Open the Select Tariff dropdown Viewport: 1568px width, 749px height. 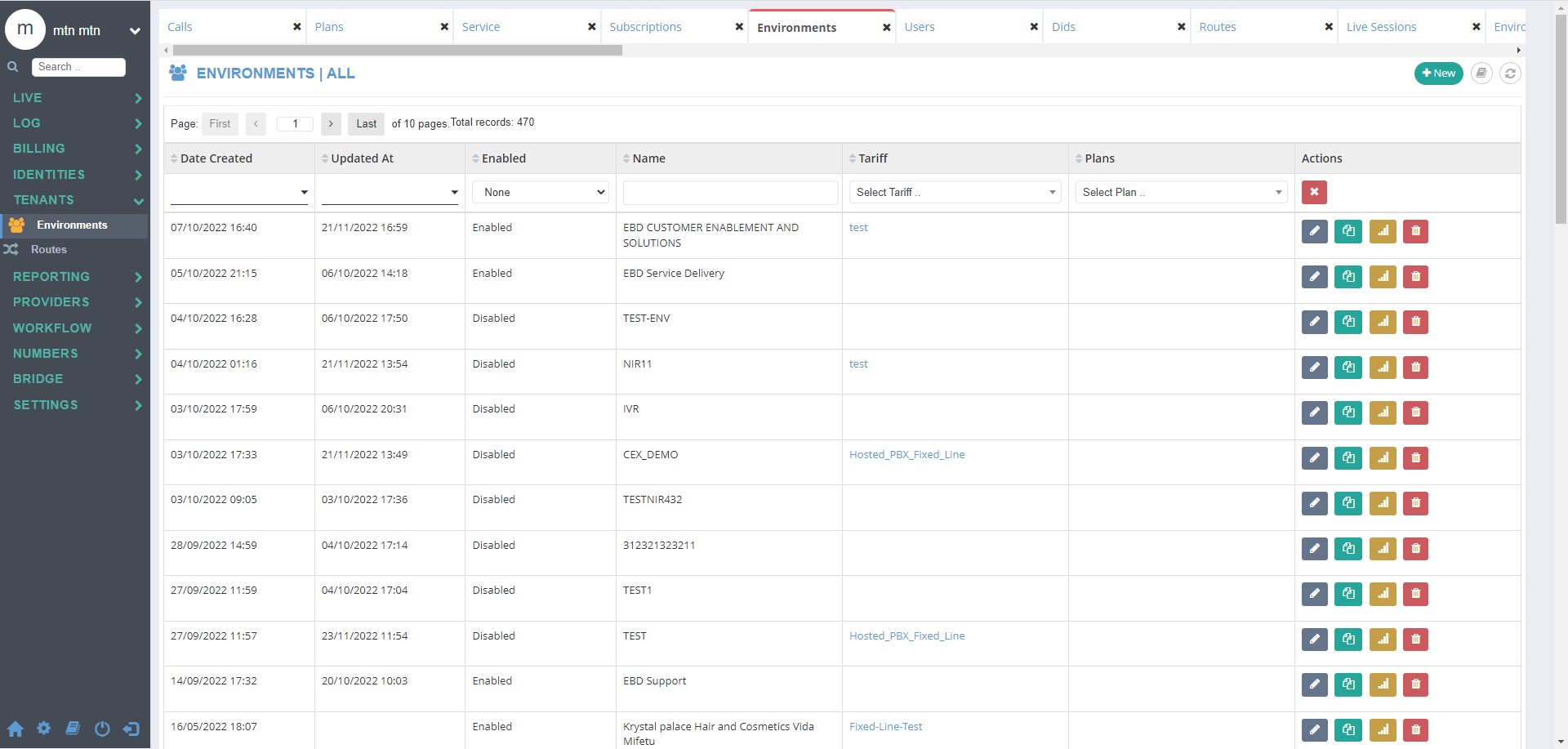(x=955, y=192)
